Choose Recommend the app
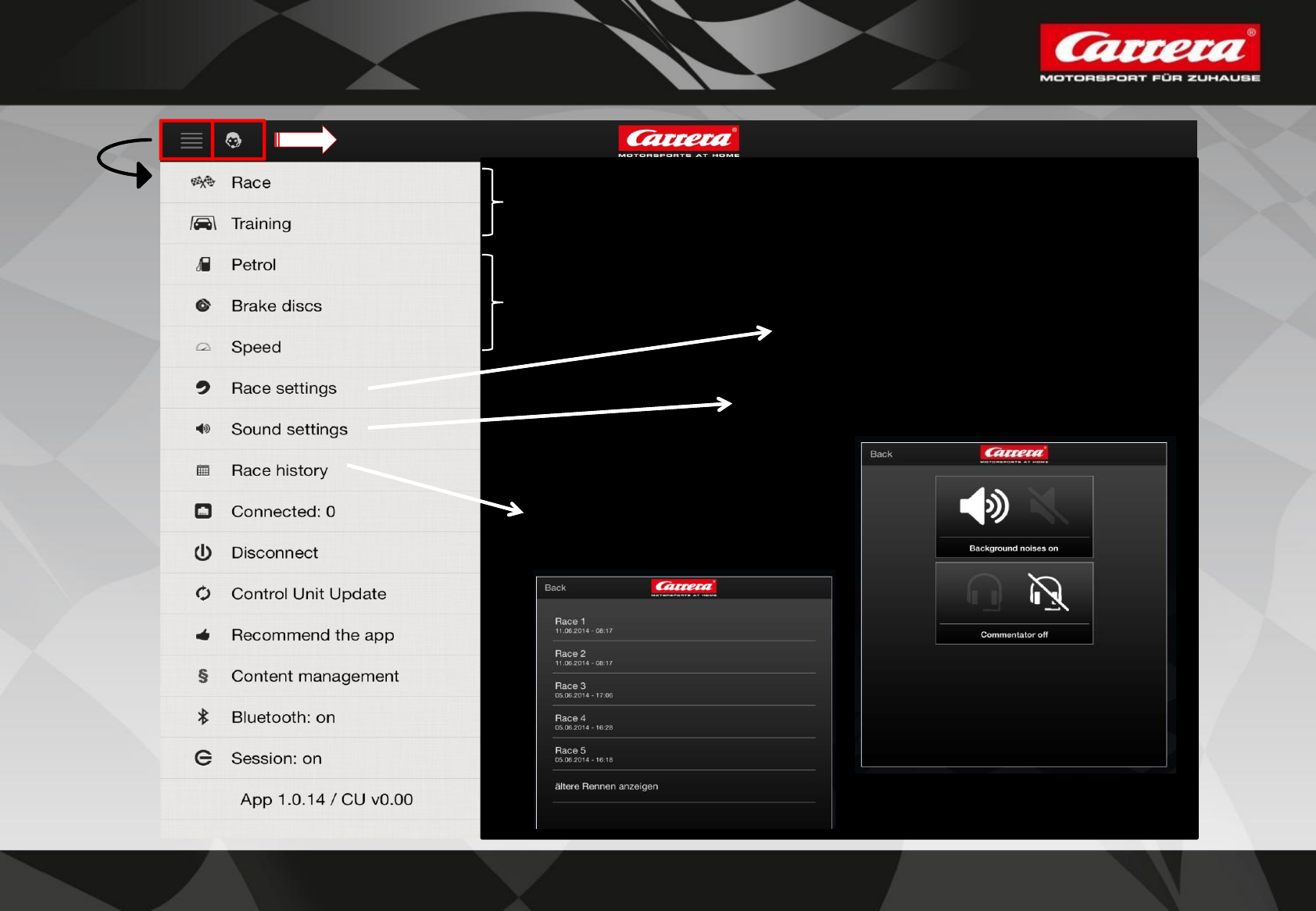Image resolution: width=1316 pixels, height=911 pixels. point(320,635)
